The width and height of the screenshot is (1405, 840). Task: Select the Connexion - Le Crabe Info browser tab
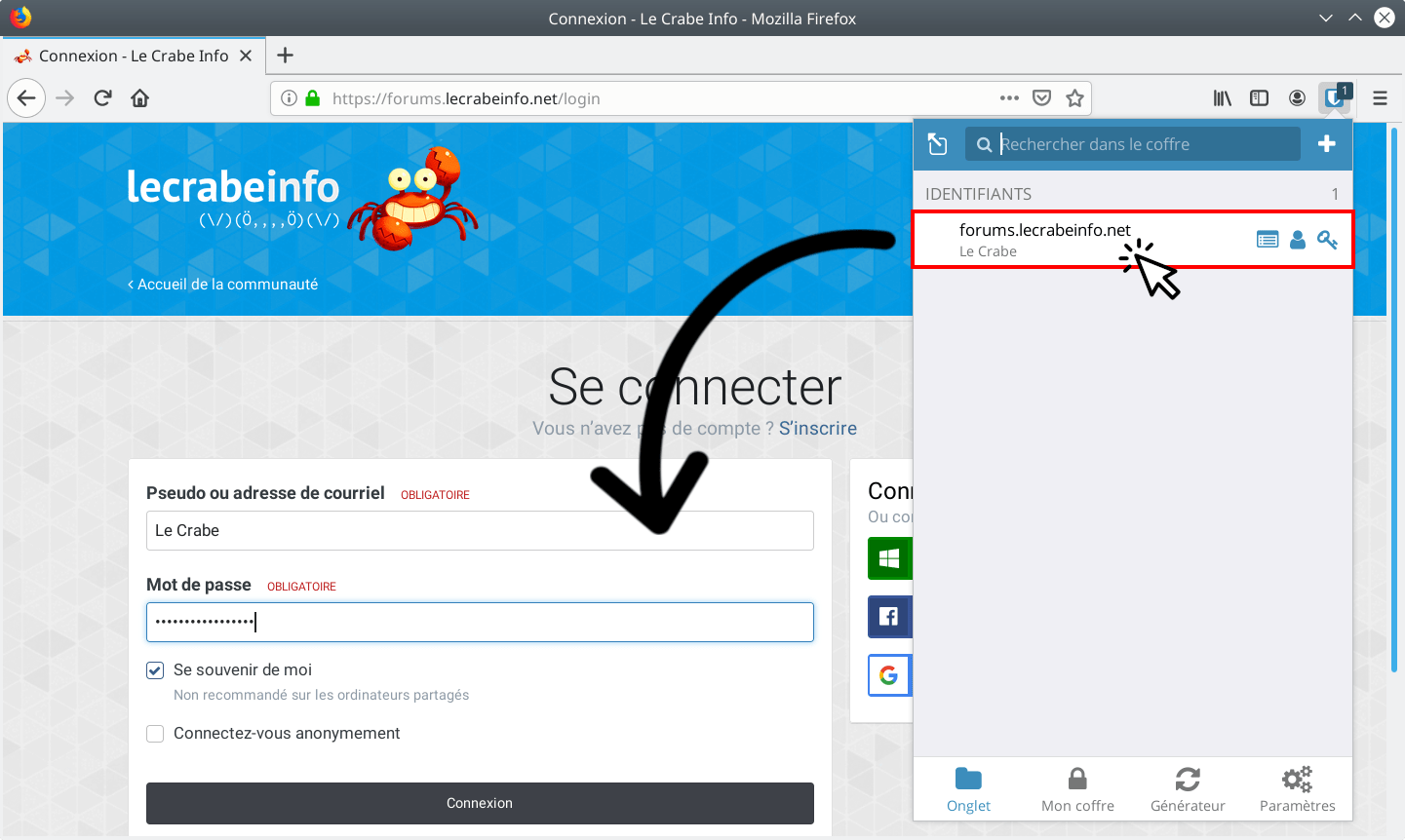134,56
